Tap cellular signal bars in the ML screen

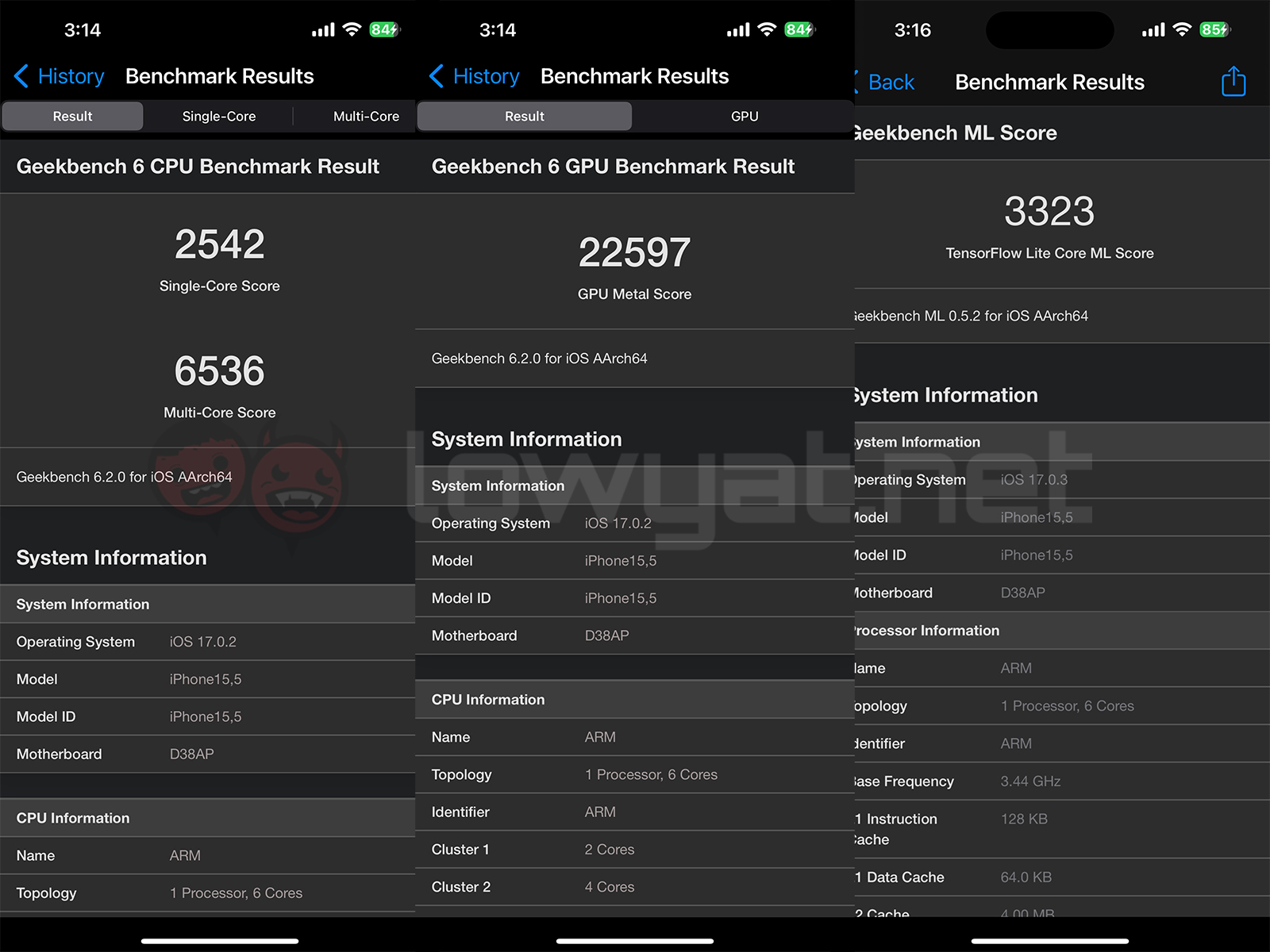click(x=1153, y=30)
